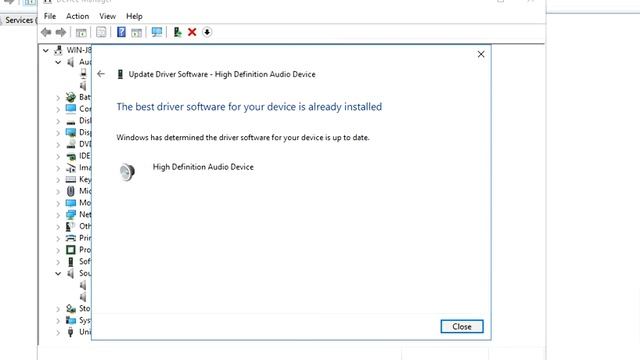Expand the 'Ima' Imaging devices category
The height and width of the screenshot is (360, 640).
point(58,168)
